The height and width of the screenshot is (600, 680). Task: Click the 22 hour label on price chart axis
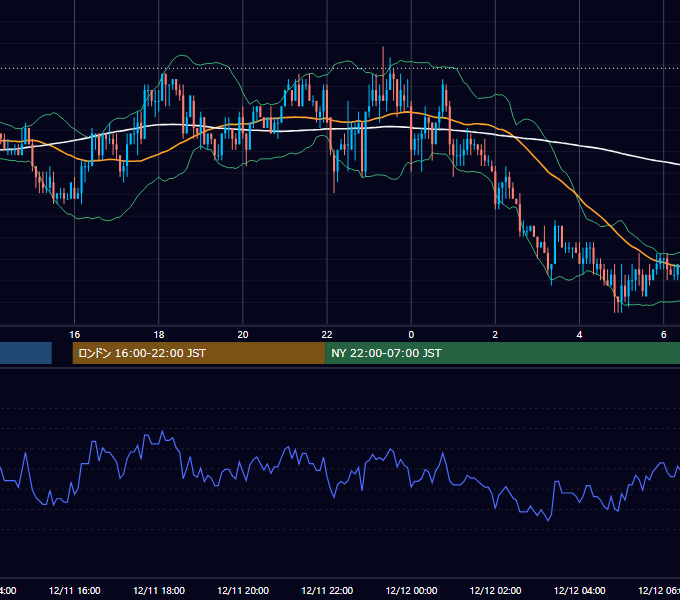tap(327, 334)
